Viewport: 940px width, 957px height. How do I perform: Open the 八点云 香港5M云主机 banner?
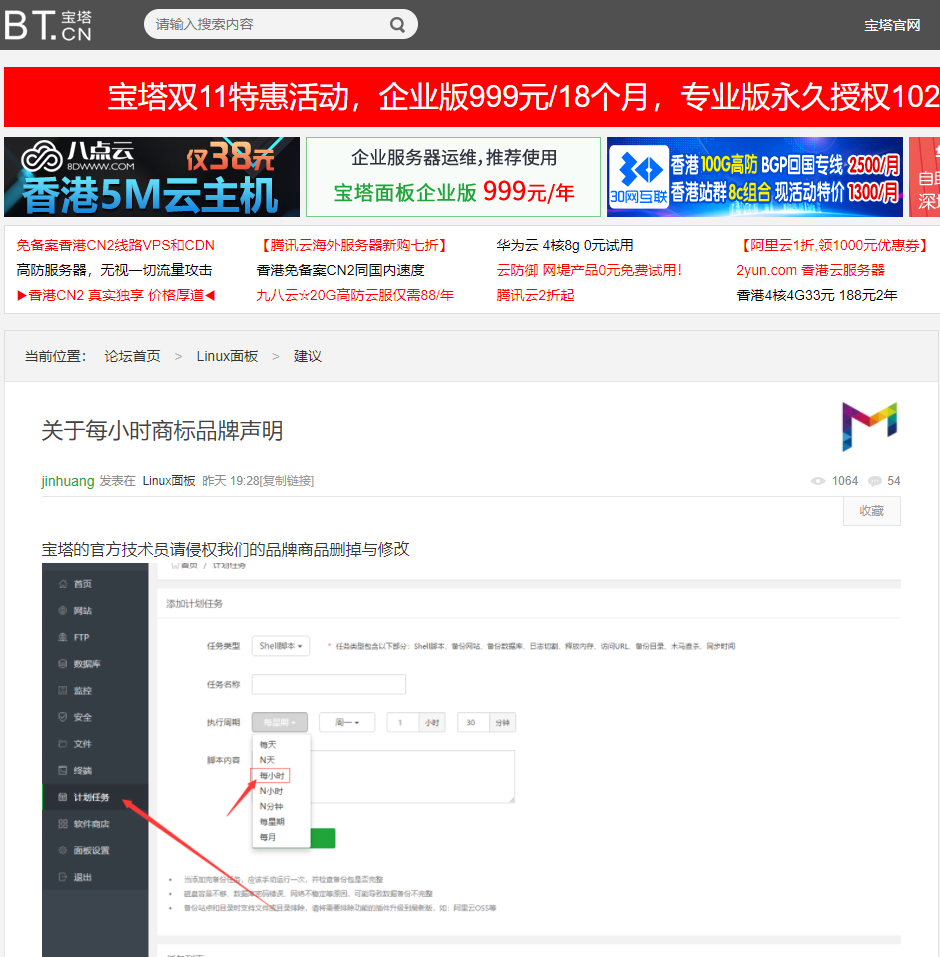(152, 177)
